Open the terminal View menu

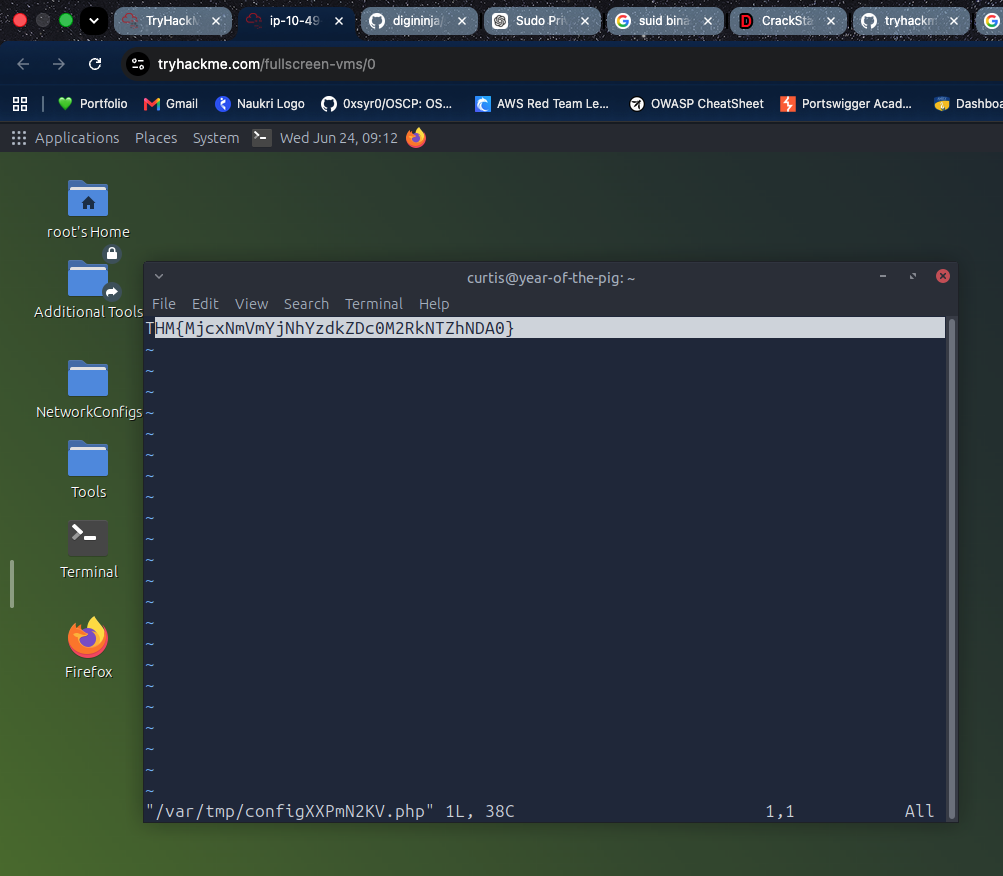coord(251,304)
